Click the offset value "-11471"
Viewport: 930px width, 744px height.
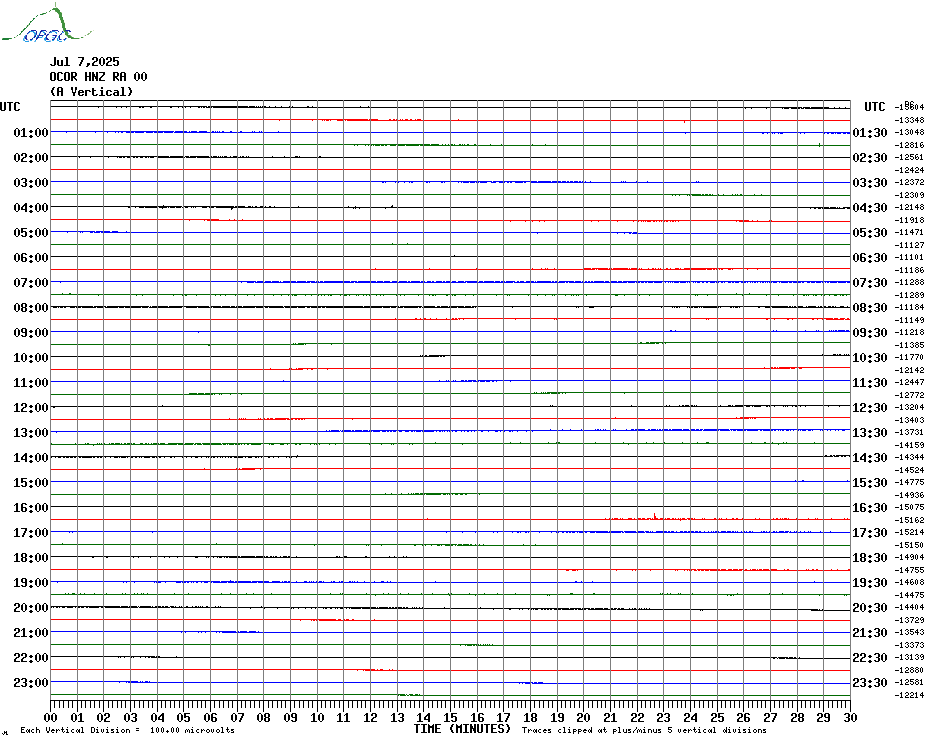tap(909, 232)
